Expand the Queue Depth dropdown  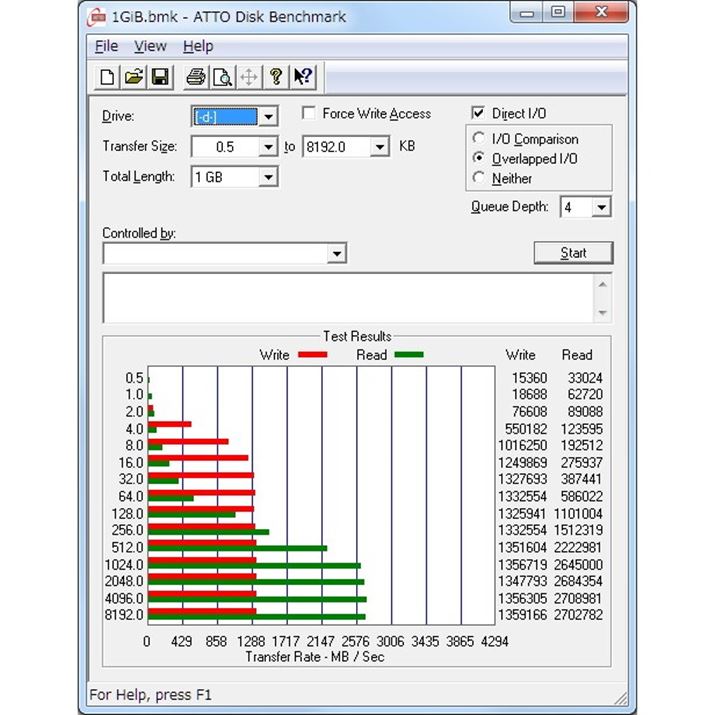click(x=600, y=207)
